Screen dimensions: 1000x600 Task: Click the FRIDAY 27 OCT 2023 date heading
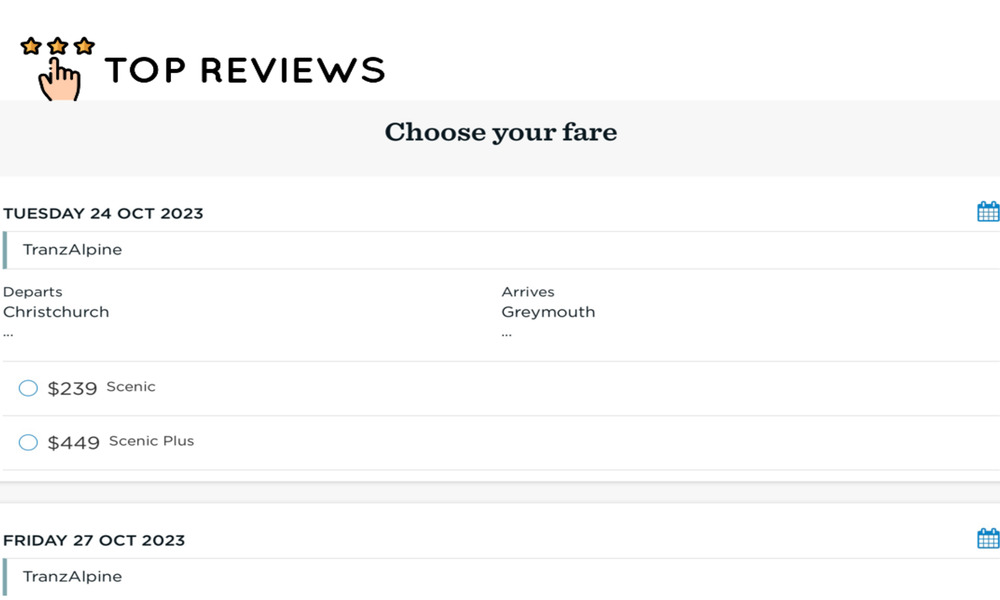[94, 541]
